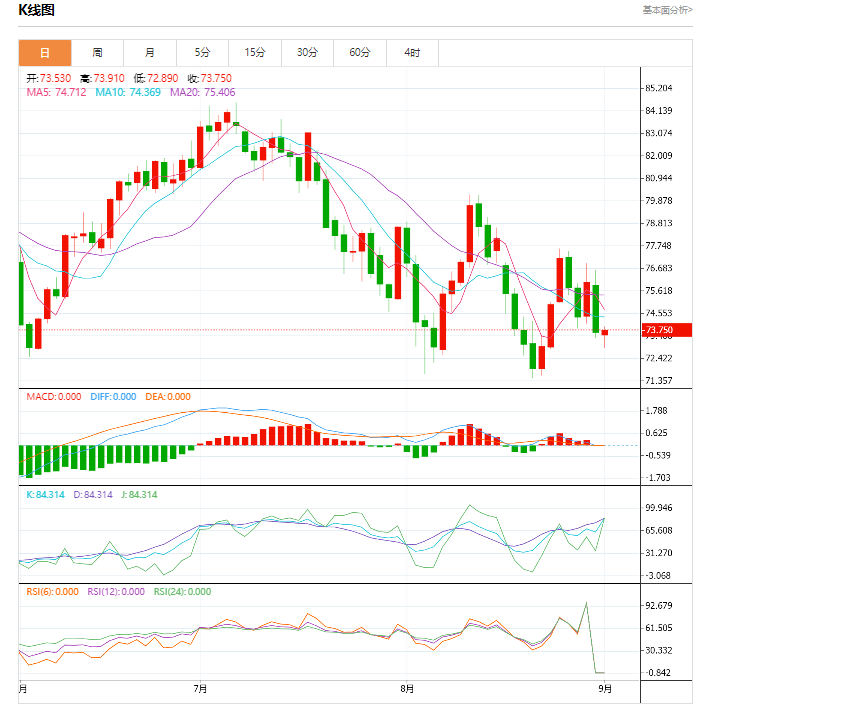Open the 5分 timeframe tab
Image resolution: width=846 pixels, height=723 pixels.
(202, 53)
